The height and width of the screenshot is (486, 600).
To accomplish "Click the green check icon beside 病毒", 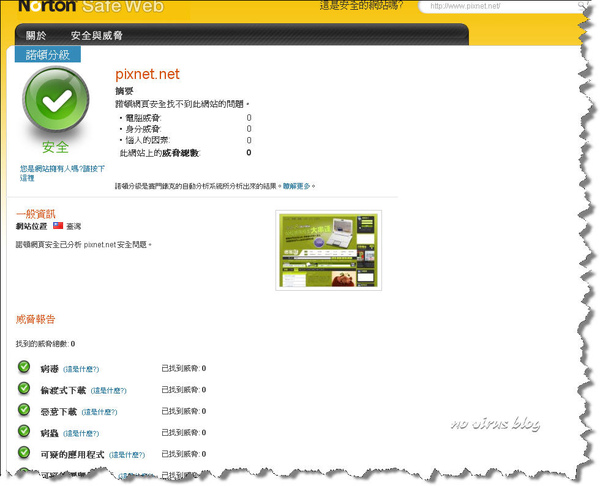I will (24, 367).
